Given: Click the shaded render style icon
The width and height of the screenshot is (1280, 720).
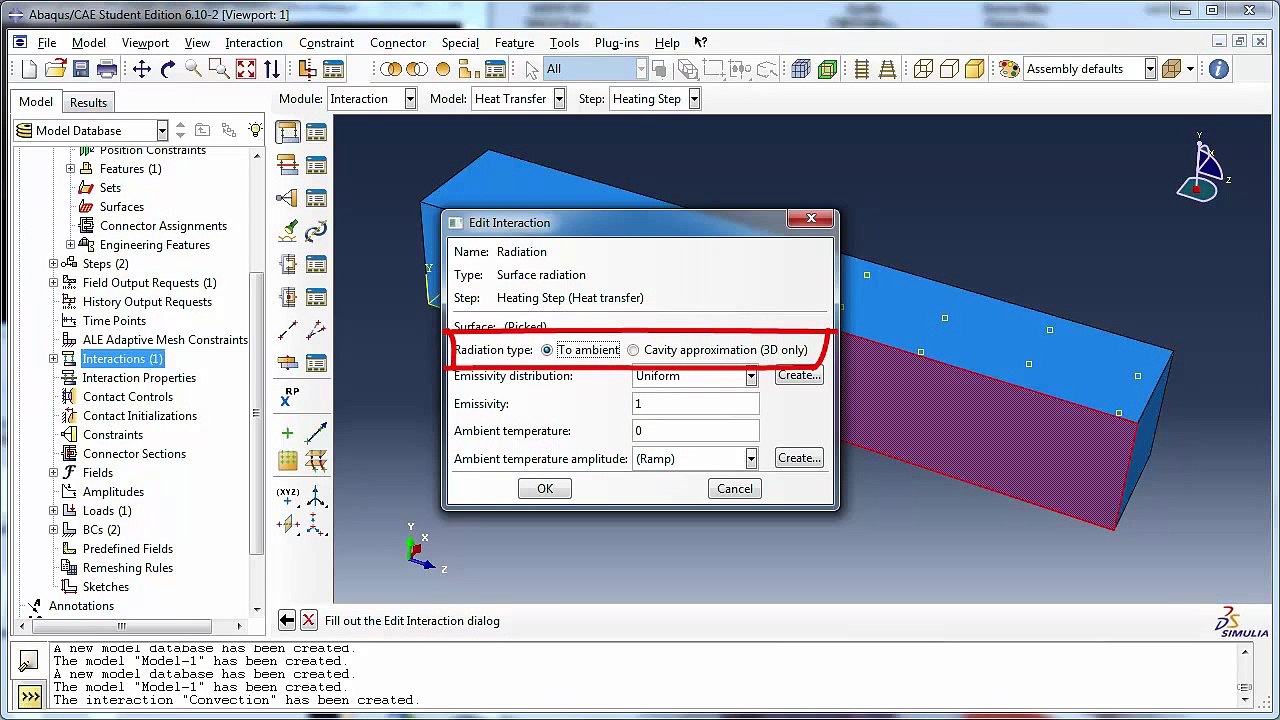Looking at the screenshot, I should point(975,69).
